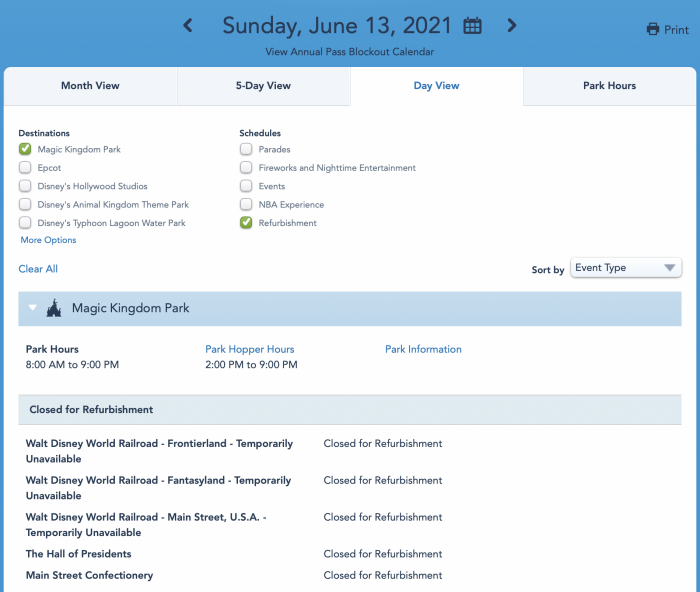
Task: Tick the Events schedule checkbox
Action: 246,186
